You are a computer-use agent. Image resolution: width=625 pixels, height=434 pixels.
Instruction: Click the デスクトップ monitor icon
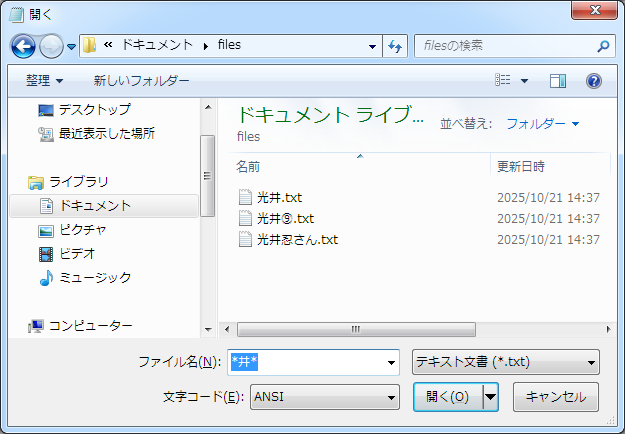(x=46, y=110)
